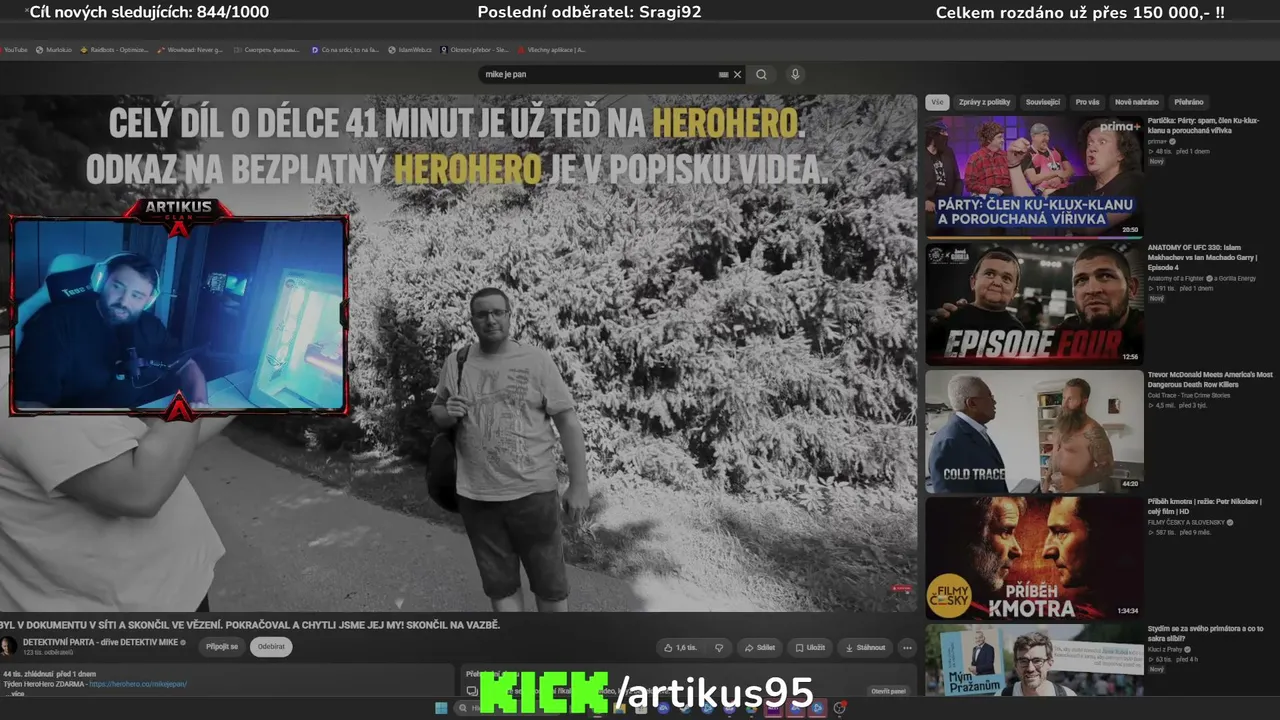Open DETEKTIVNÍ PARTA channel name link
This screenshot has width=1280, height=720.
click(x=100, y=643)
